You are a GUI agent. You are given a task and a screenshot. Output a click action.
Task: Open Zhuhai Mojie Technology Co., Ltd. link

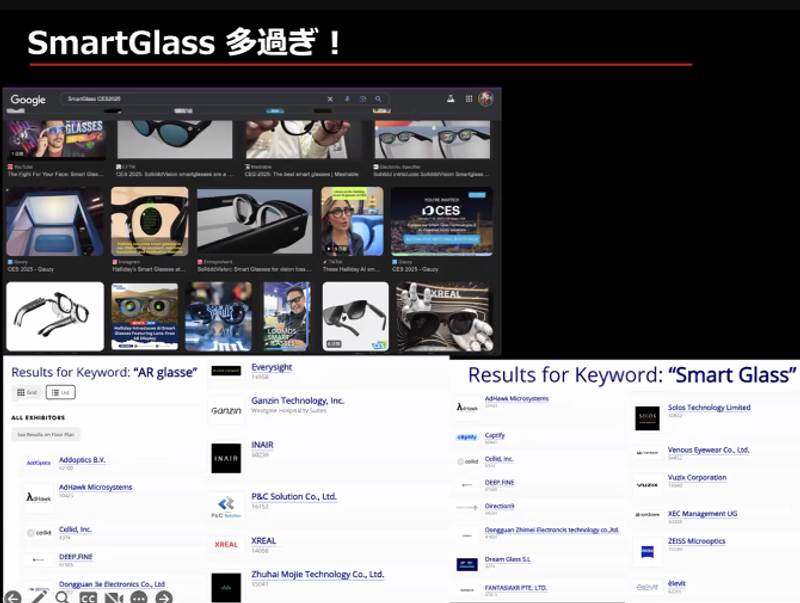[x=317, y=574]
